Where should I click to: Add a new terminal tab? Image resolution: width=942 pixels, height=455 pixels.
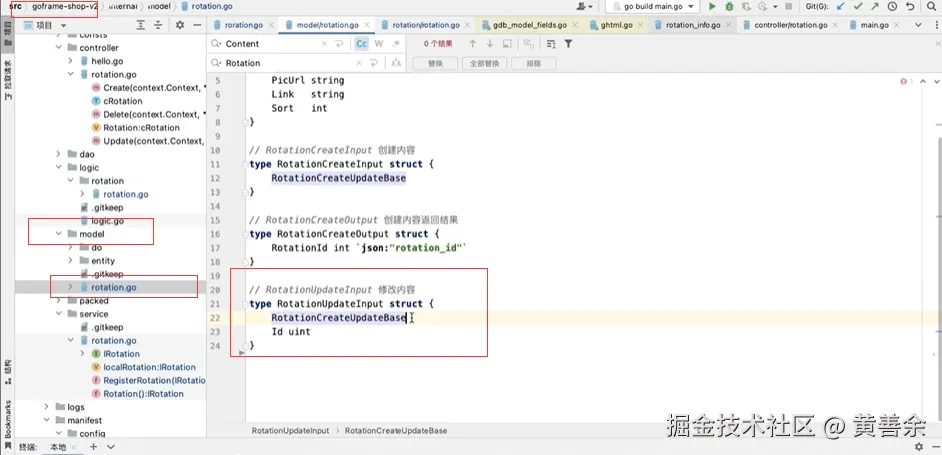93,447
